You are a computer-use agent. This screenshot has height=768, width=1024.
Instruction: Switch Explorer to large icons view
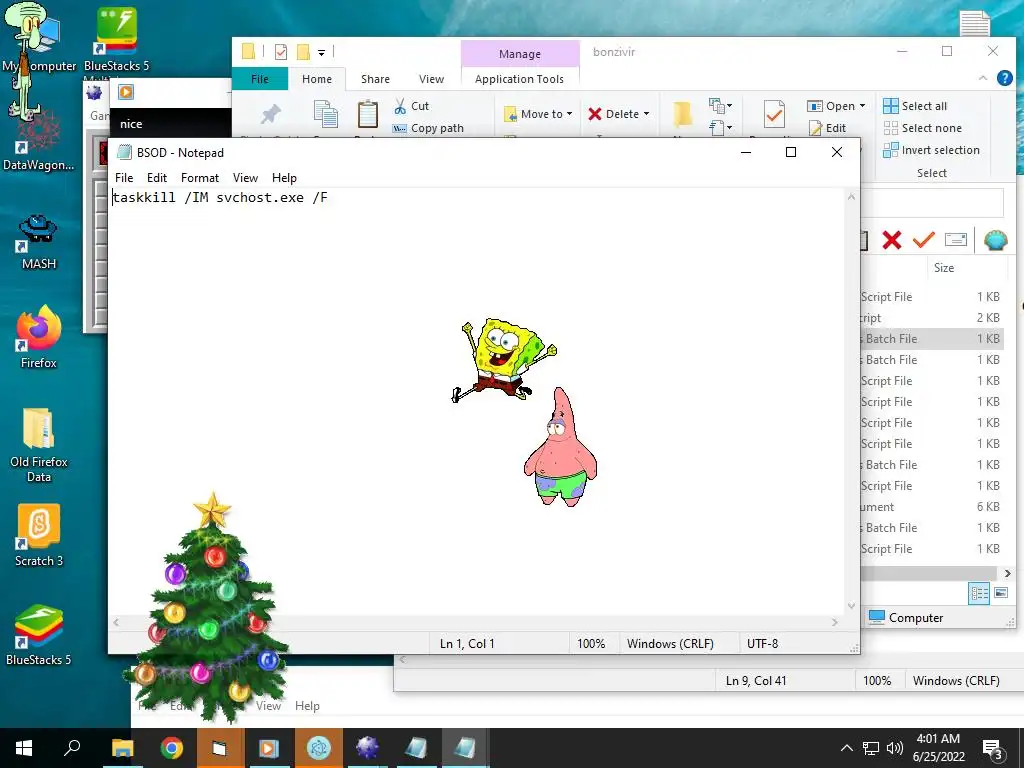tap(1000, 593)
